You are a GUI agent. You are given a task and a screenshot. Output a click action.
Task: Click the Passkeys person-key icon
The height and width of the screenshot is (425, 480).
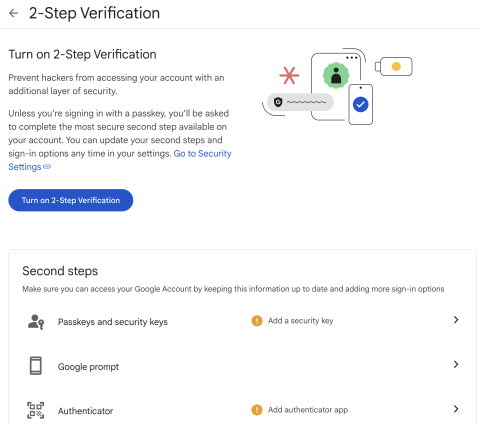click(x=36, y=322)
